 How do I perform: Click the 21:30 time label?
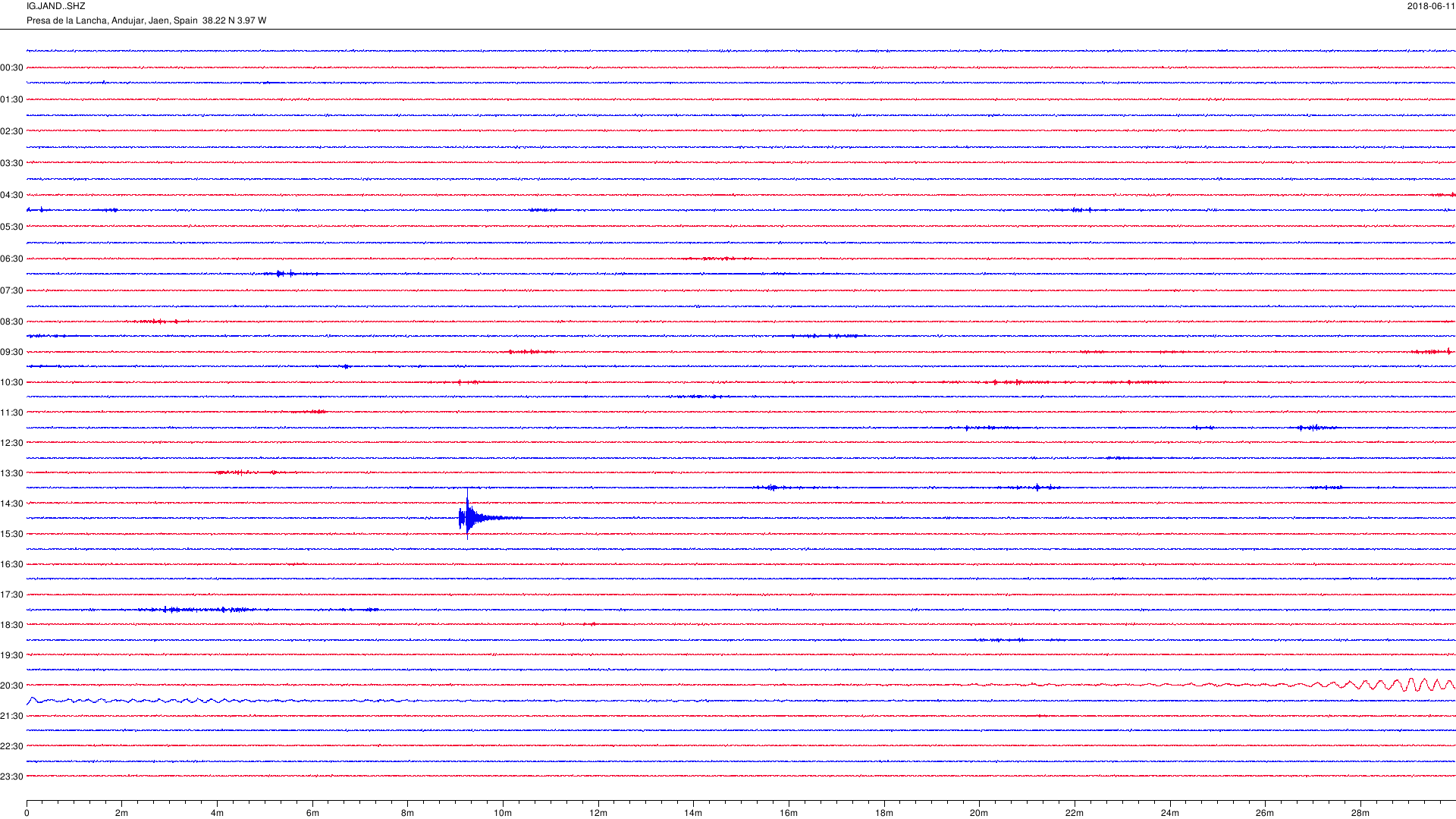click(11, 716)
